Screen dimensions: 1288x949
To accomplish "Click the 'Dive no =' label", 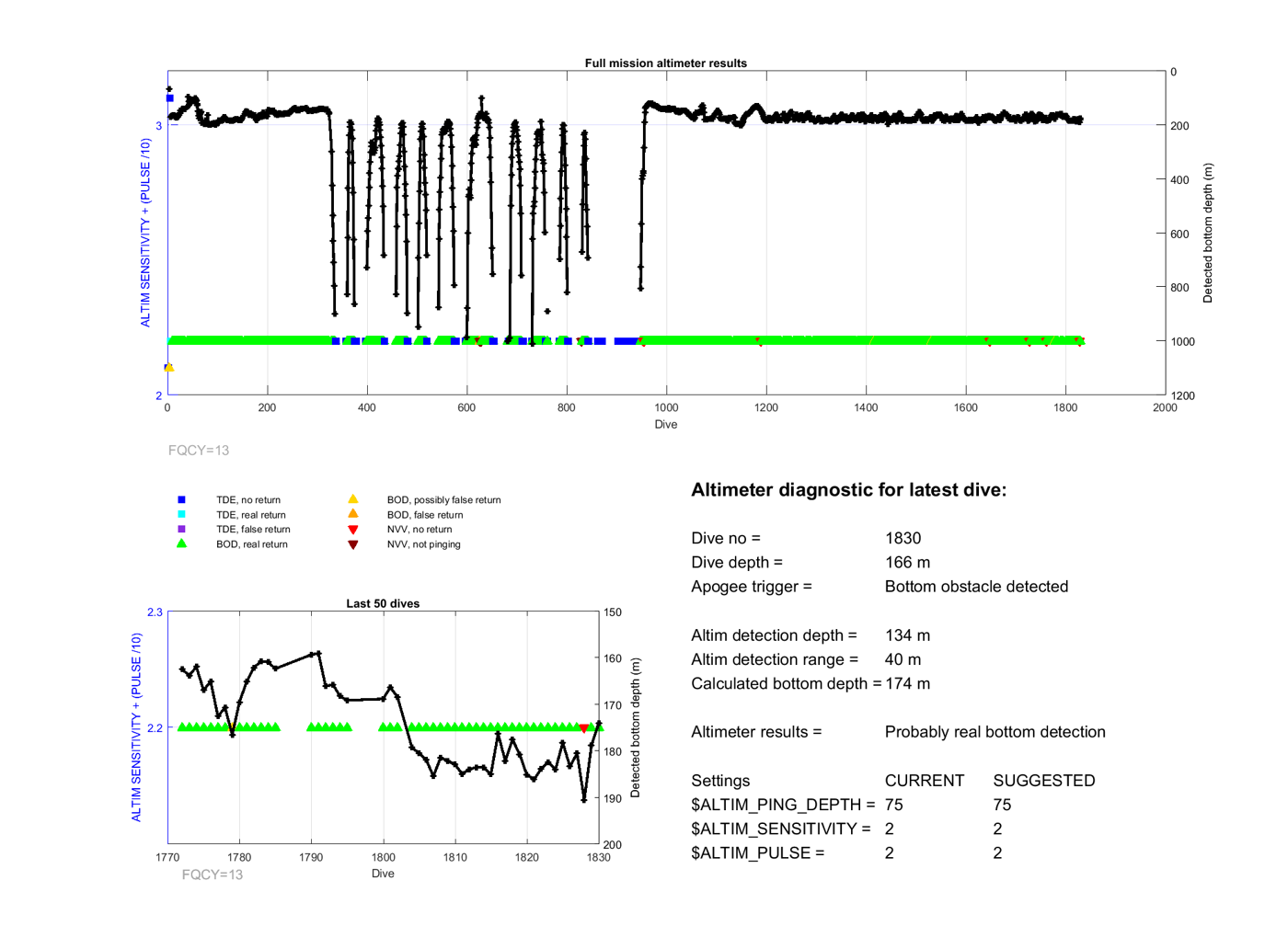I will pyautogui.click(x=726, y=538).
